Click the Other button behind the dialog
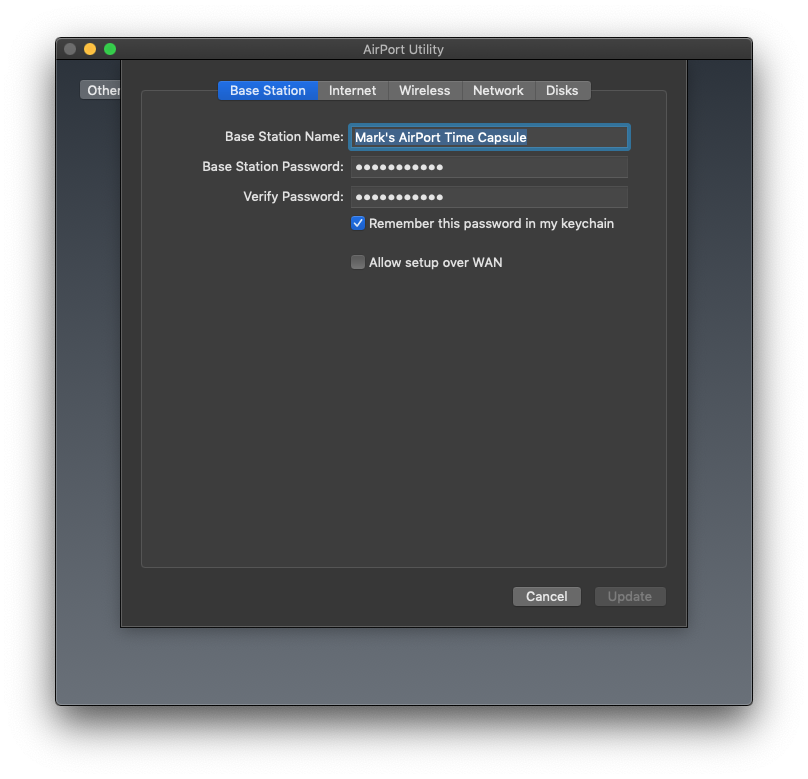This screenshot has width=808, height=779. [x=101, y=90]
